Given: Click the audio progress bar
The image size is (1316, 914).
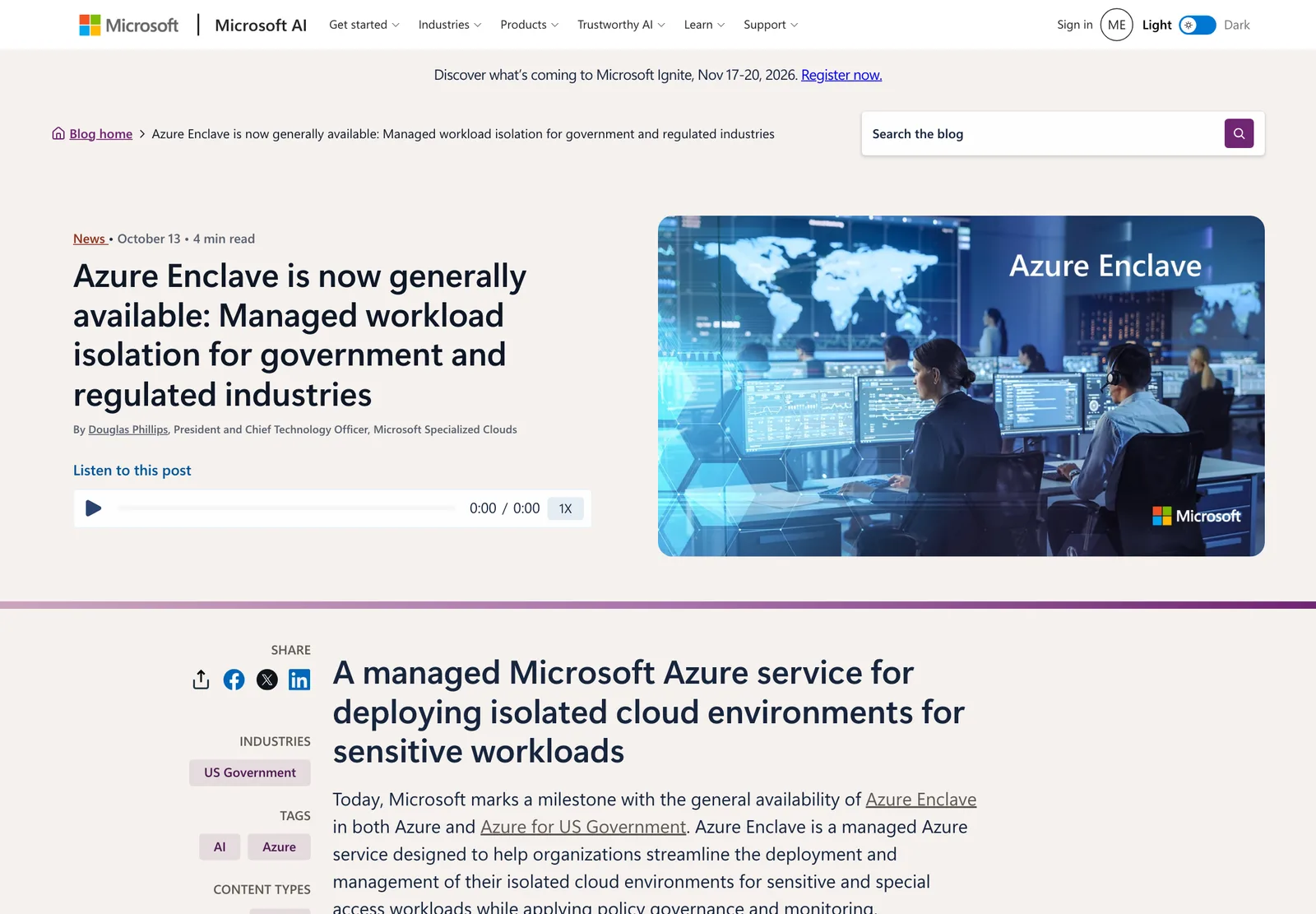Looking at the screenshot, I should point(286,508).
